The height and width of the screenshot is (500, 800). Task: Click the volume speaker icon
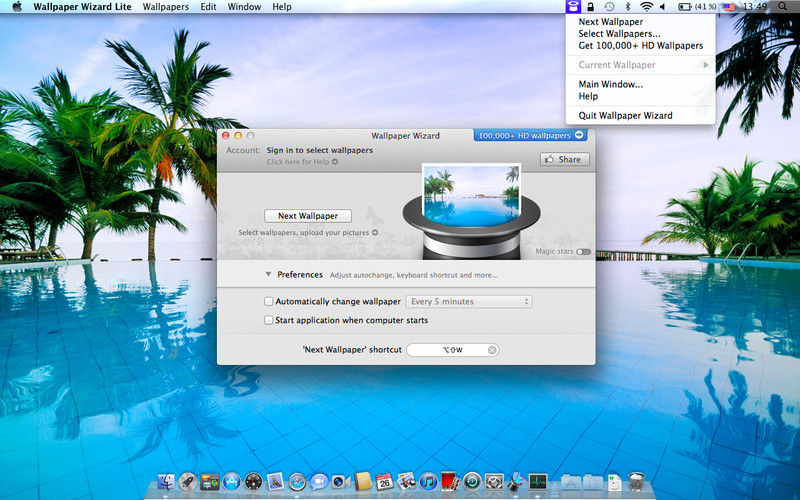663,7
